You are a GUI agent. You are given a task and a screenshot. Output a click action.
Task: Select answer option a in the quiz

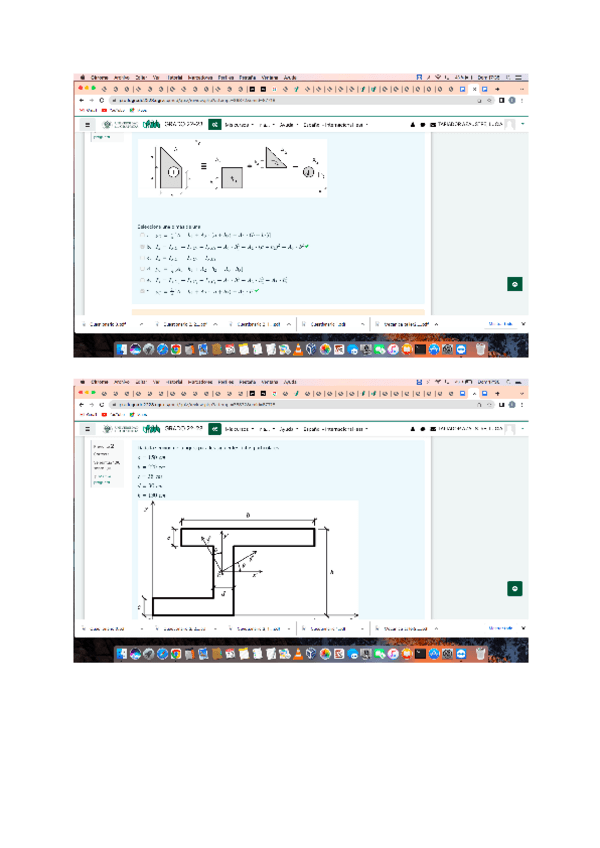[142, 235]
